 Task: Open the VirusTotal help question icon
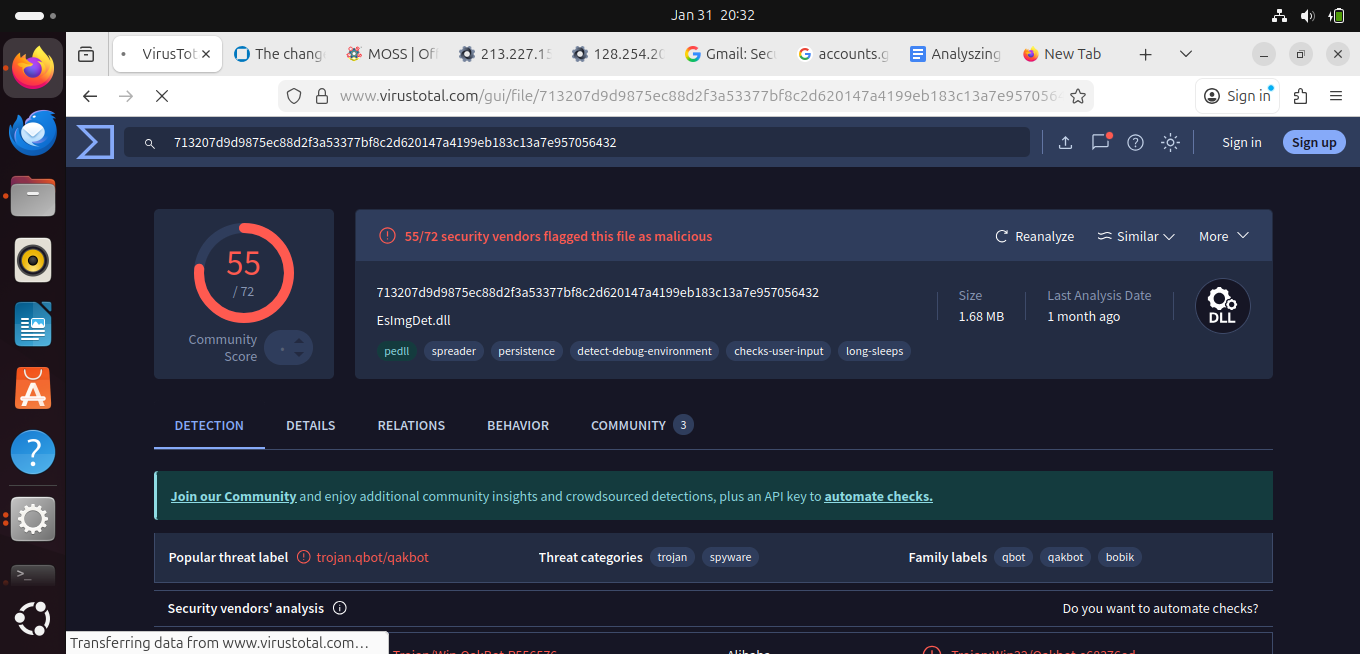pyautogui.click(x=1135, y=142)
